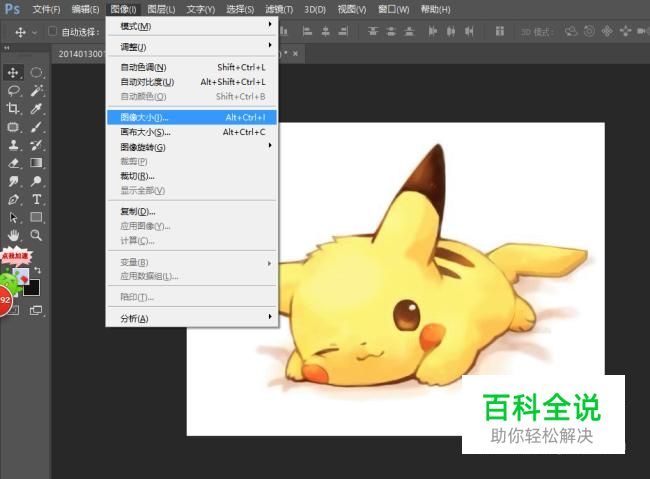Viewport: 650px width, 479px height.
Task: Toggle the 自动选择 checkbox
Action: pyautogui.click(x=52, y=32)
